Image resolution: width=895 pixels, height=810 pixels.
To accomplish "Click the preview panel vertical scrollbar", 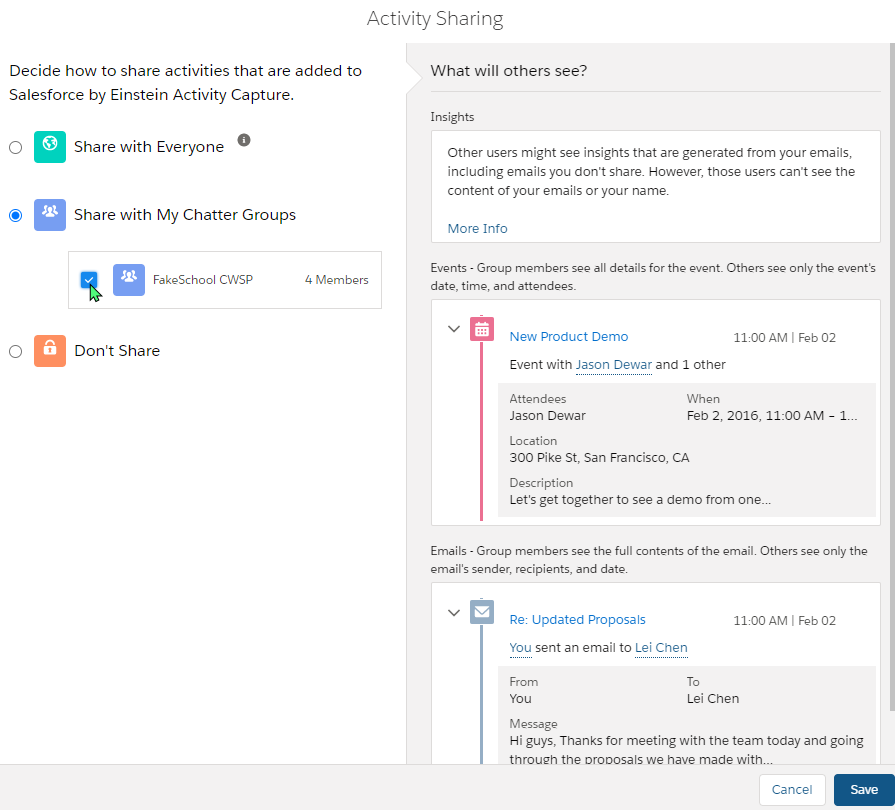I will point(892,377).
